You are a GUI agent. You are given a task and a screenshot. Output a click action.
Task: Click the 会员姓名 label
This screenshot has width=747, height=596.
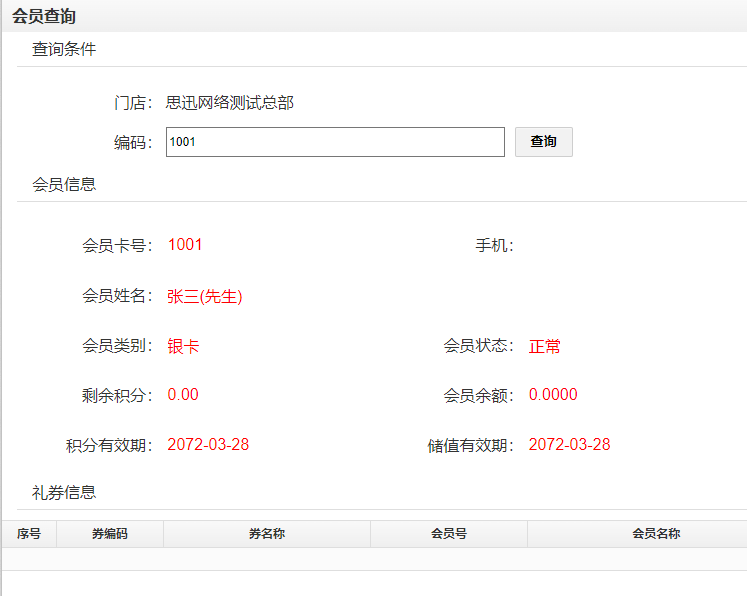pos(117,296)
